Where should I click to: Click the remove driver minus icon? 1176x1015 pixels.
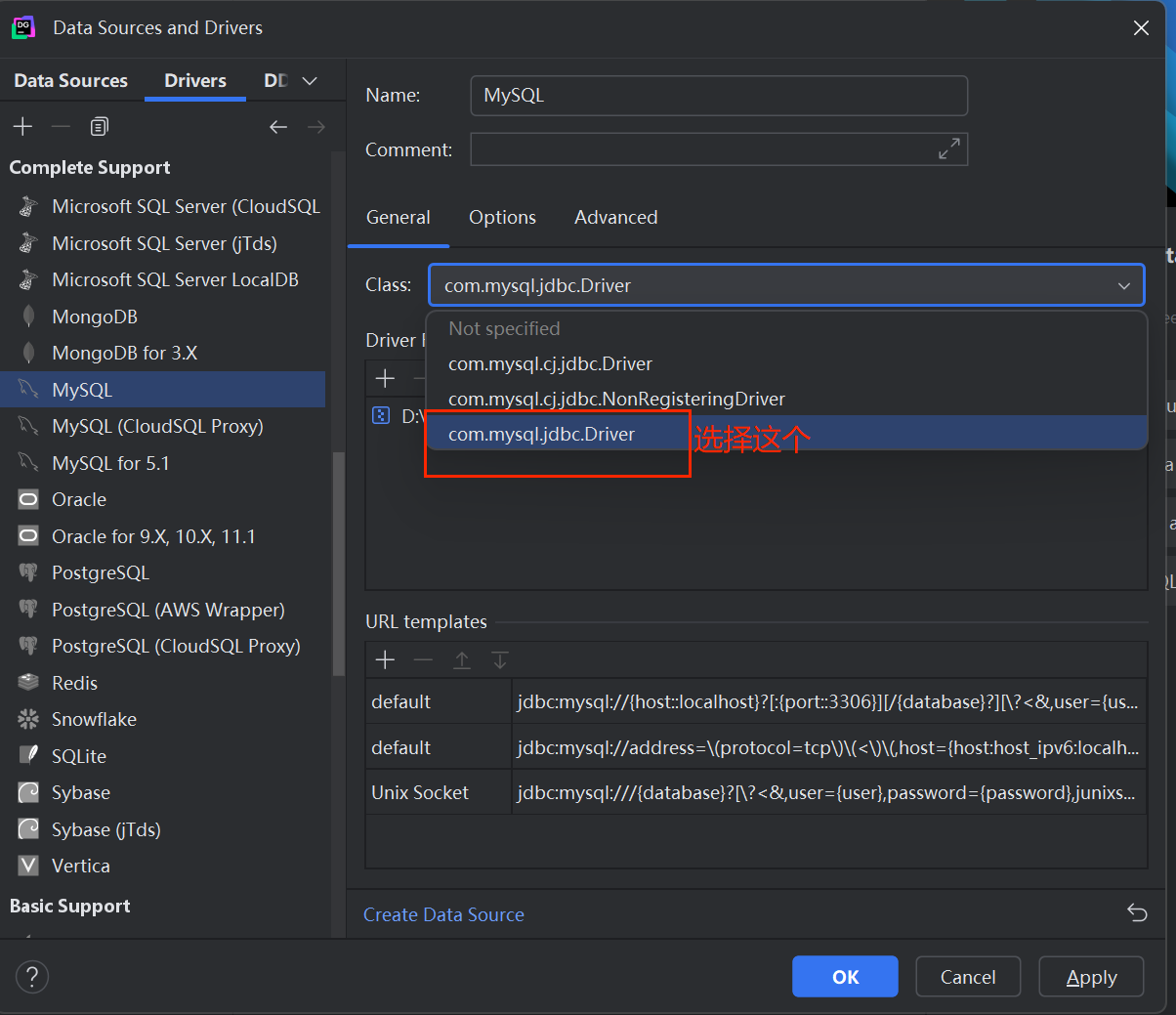tap(61, 126)
